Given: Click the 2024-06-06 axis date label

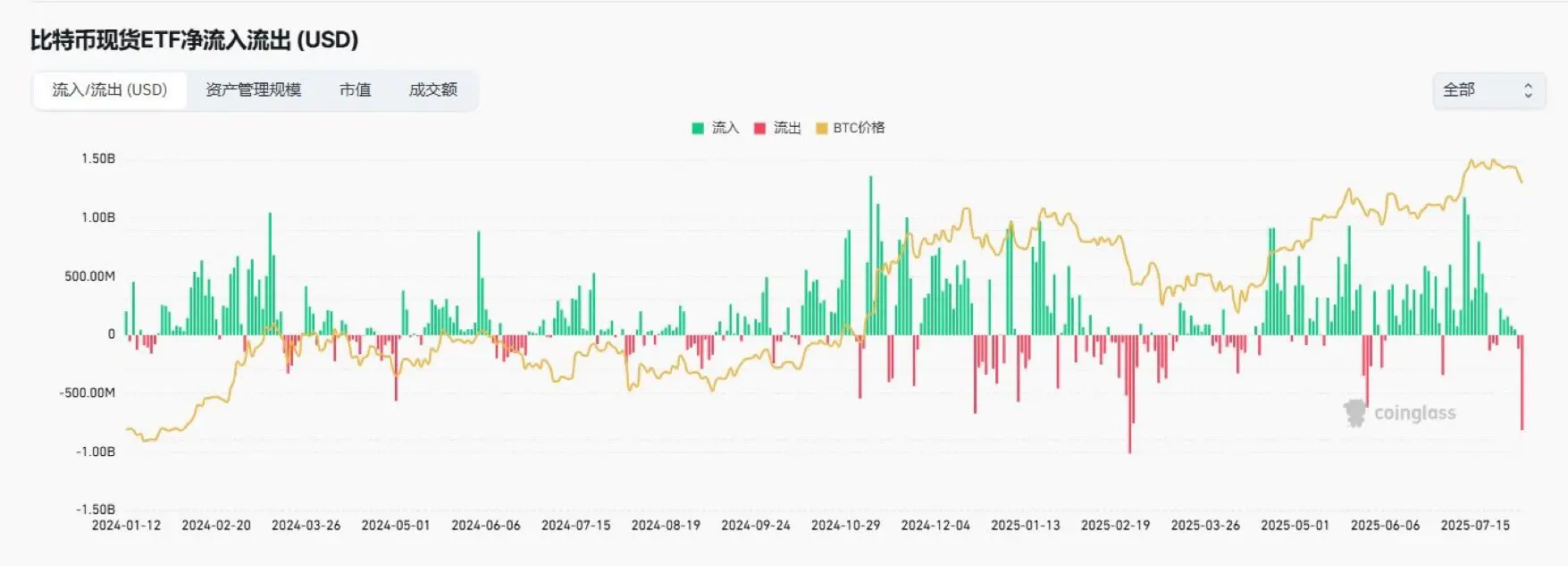Looking at the screenshot, I should (486, 526).
